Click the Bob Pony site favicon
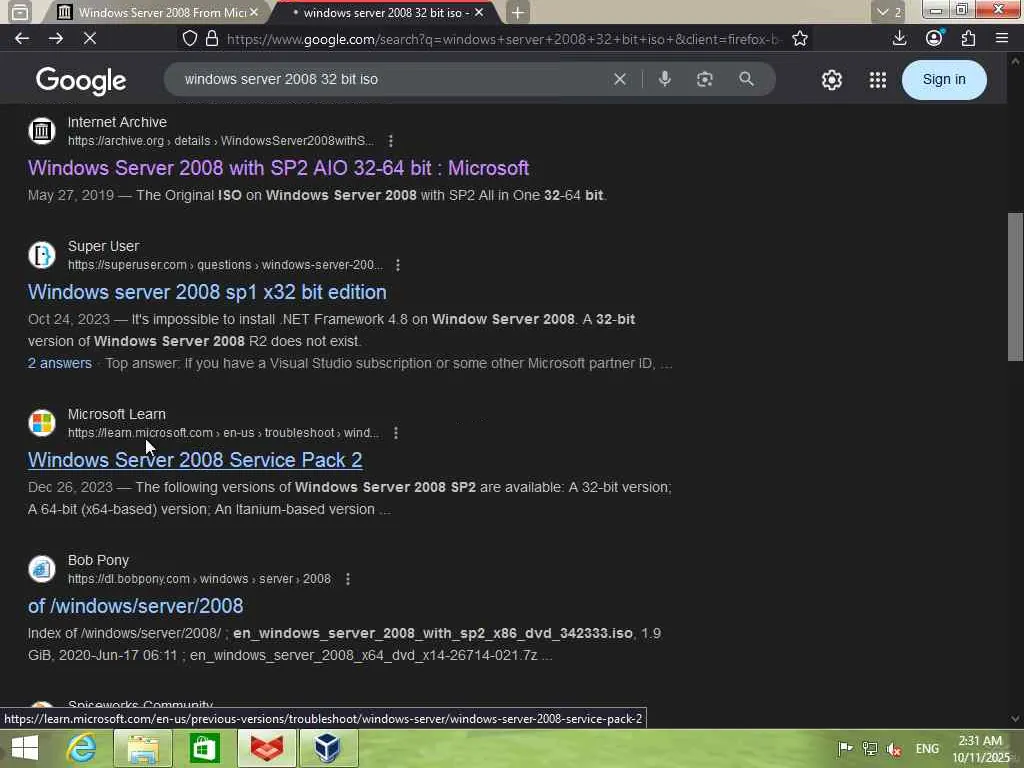This screenshot has height=768, width=1024. [42, 569]
